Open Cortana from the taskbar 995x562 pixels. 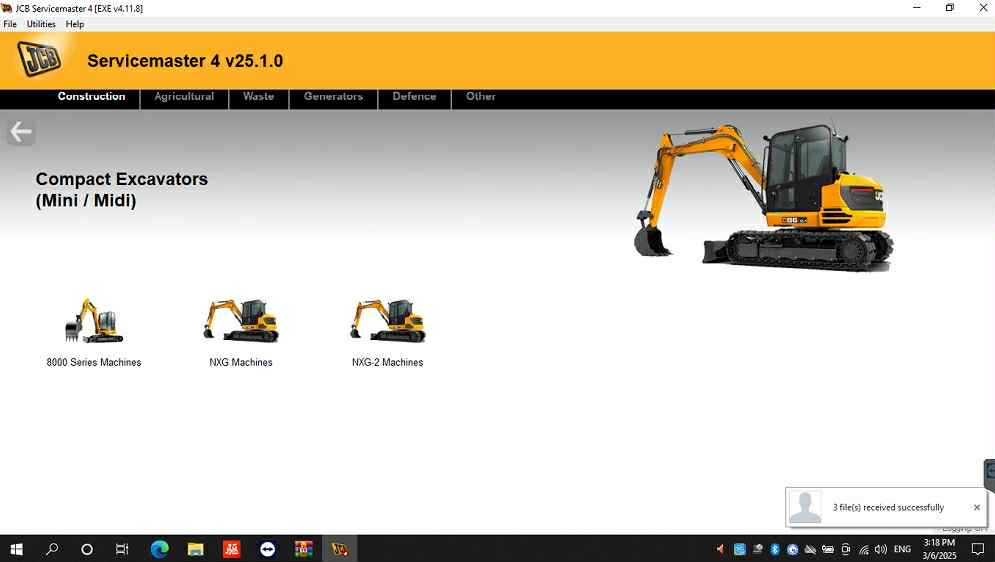(x=87, y=549)
